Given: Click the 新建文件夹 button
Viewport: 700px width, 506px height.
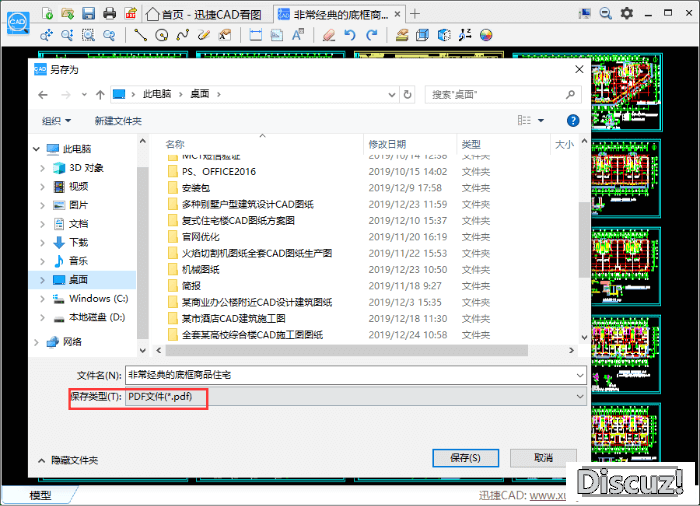Looking at the screenshot, I should (118, 120).
